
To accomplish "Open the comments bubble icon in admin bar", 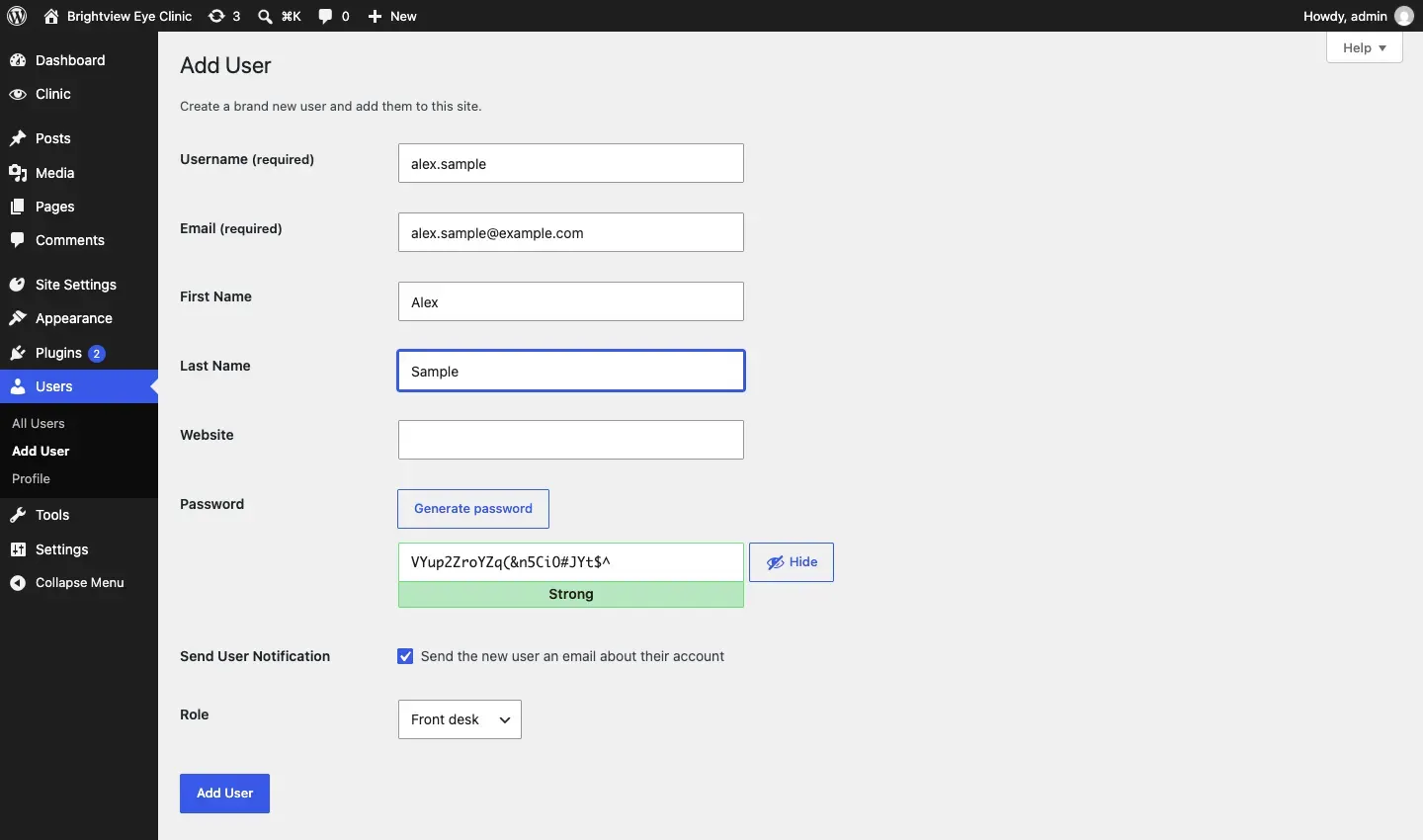I will point(327,16).
